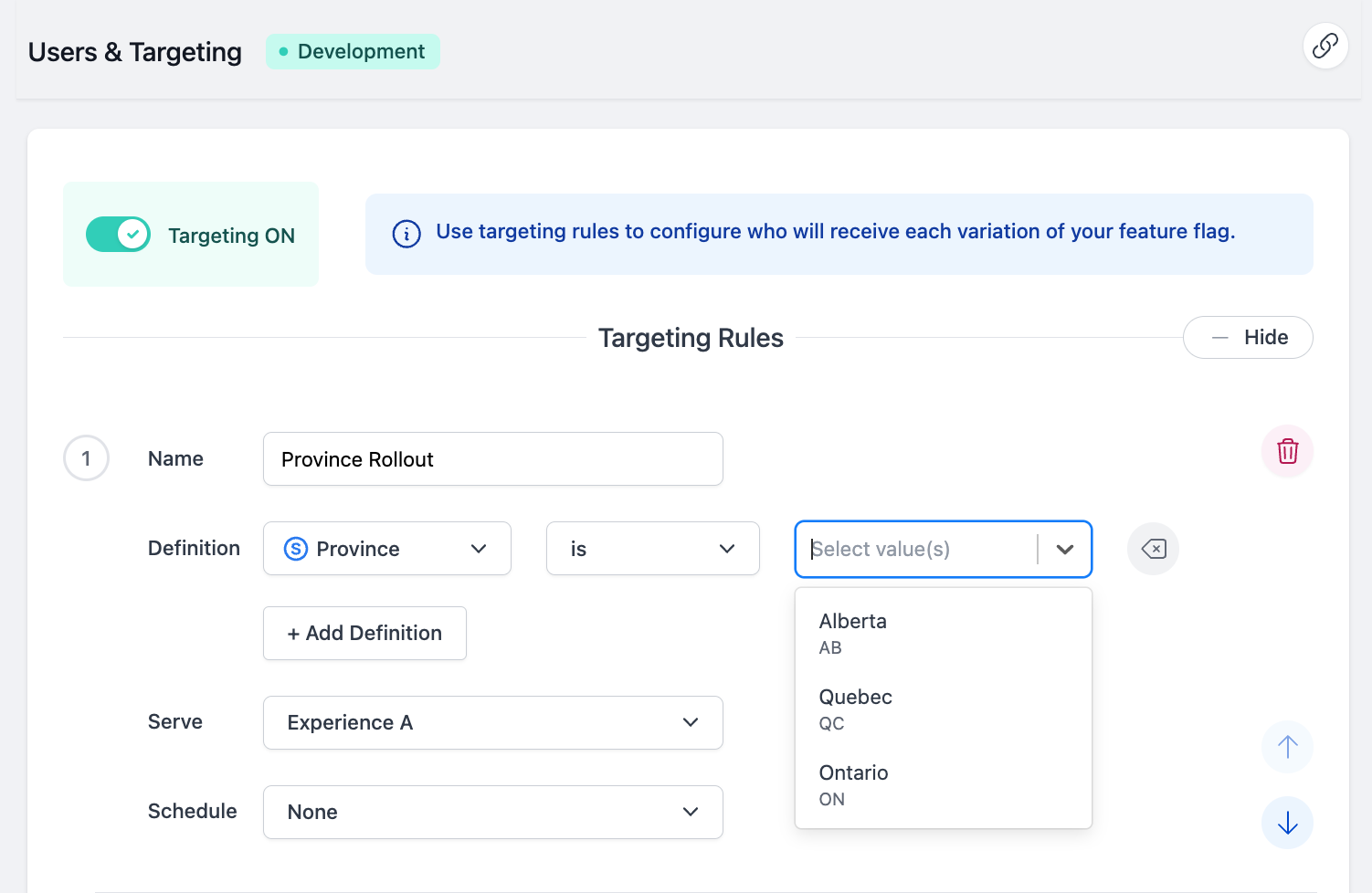Click the info icon next to the targeting tip
Viewport: 1372px width, 893px height.
(406, 234)
